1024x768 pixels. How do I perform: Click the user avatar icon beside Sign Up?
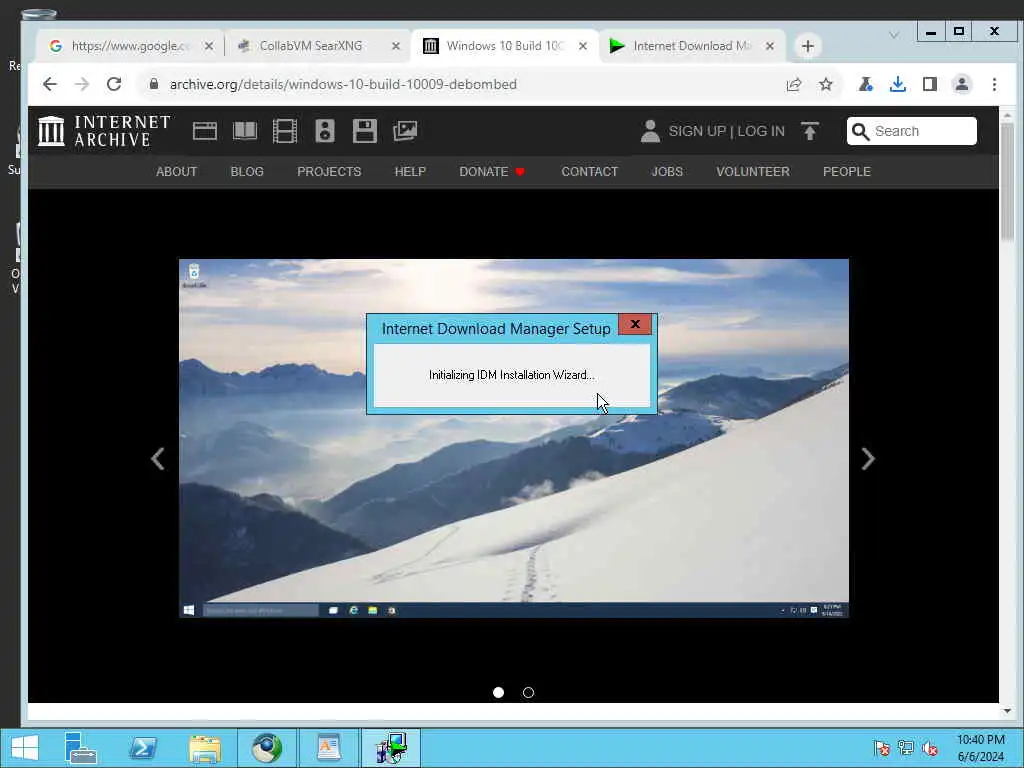coord(650,131)
